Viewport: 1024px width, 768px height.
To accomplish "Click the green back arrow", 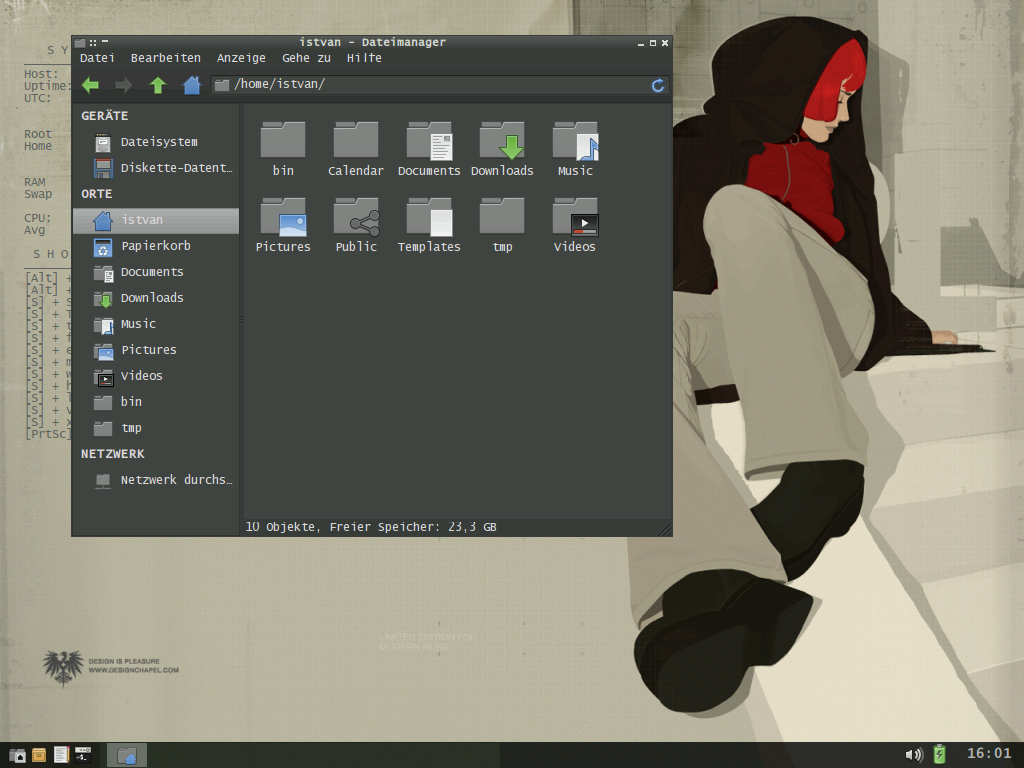I will [x=91, y=85].
